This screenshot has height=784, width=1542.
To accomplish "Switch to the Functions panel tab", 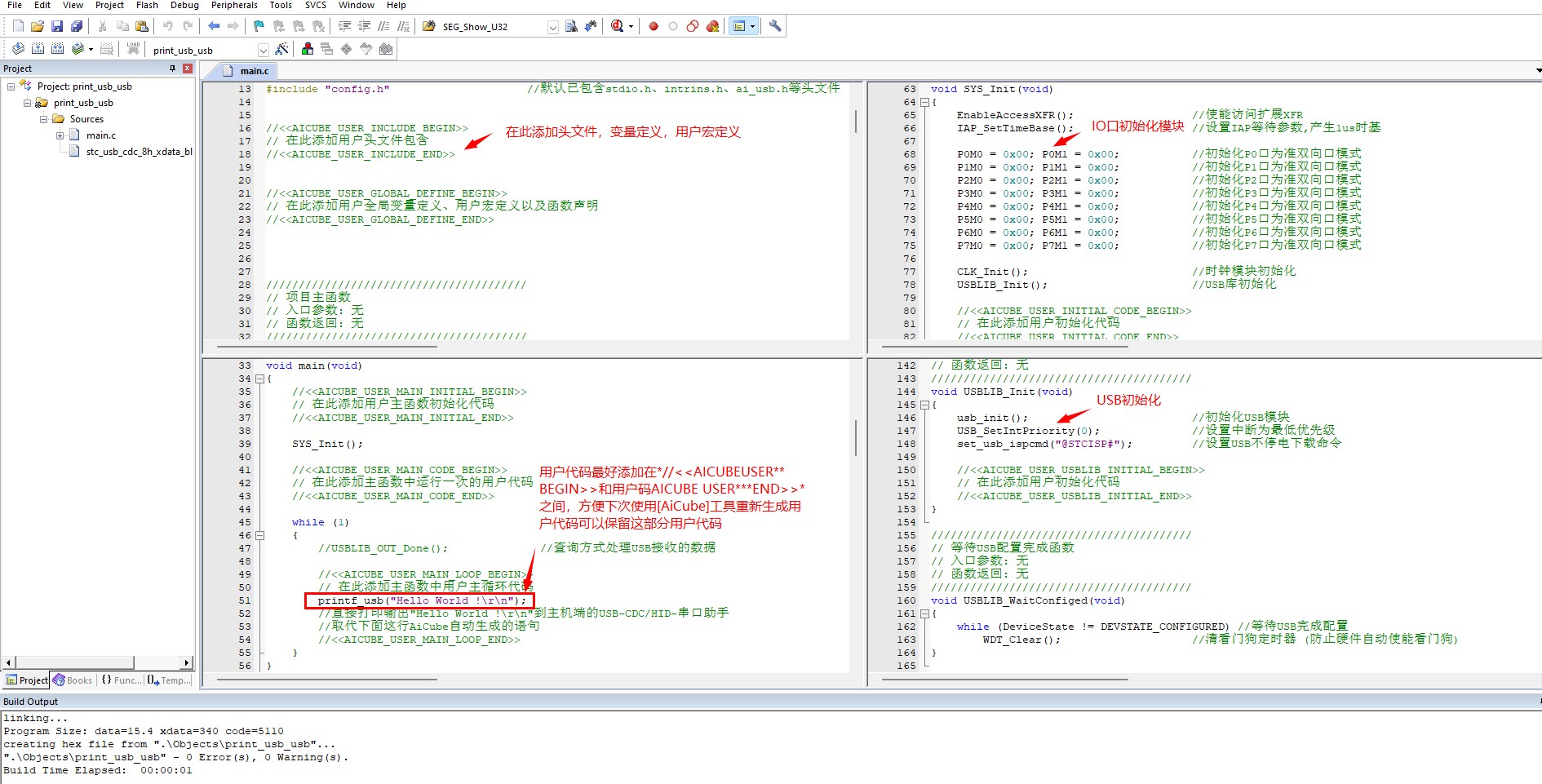I will pos(121,680).
